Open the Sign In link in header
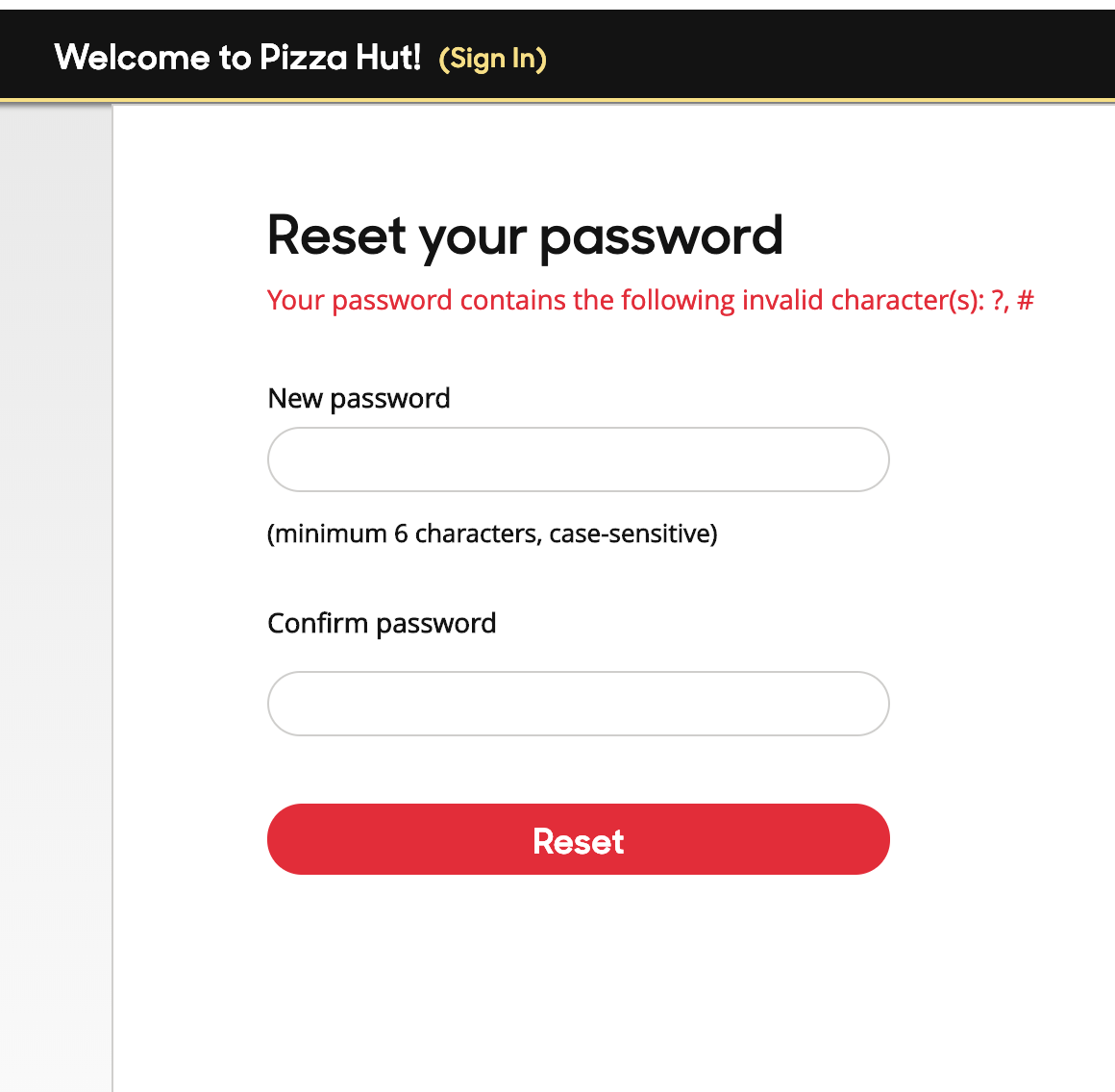Viewport: 1115px width, 1092px height. click(x=492, y=59)
